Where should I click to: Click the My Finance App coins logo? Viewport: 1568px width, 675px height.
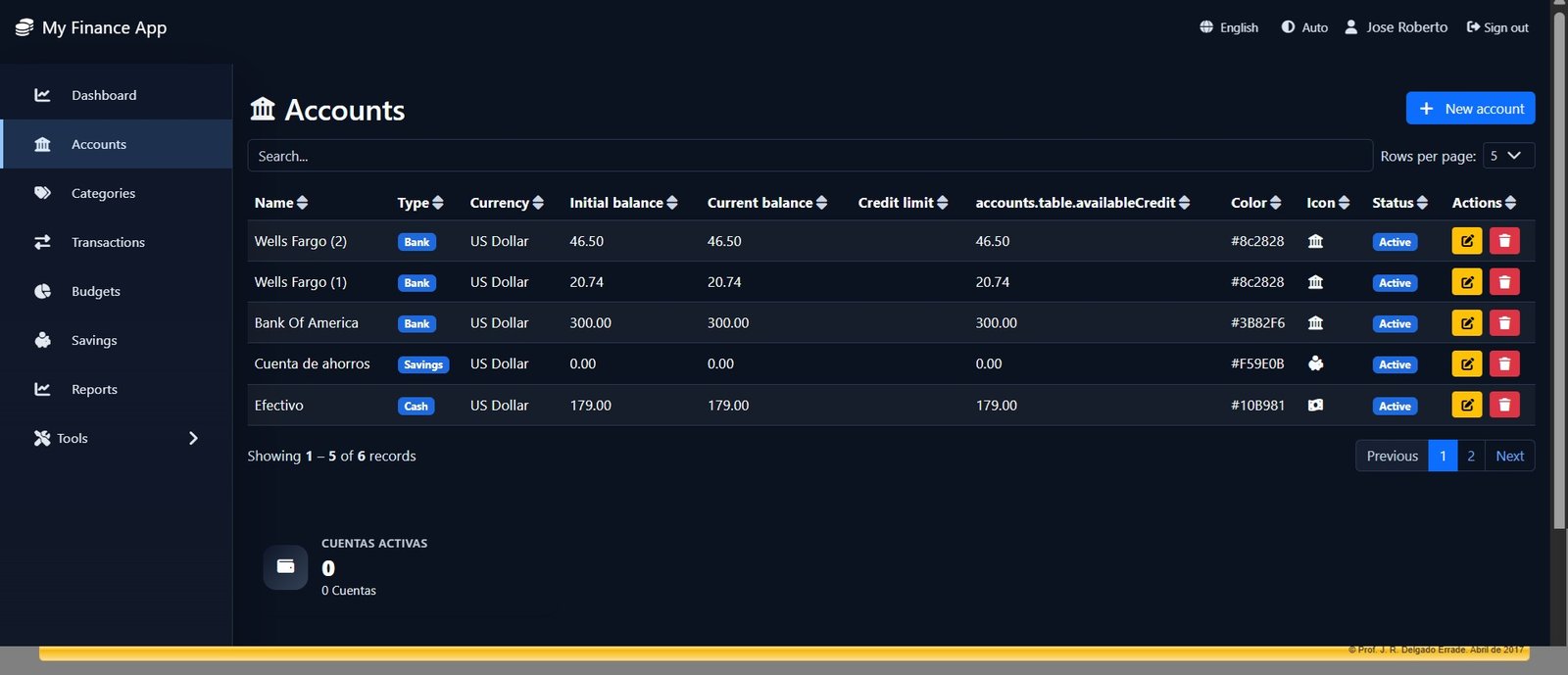[24, 27]
